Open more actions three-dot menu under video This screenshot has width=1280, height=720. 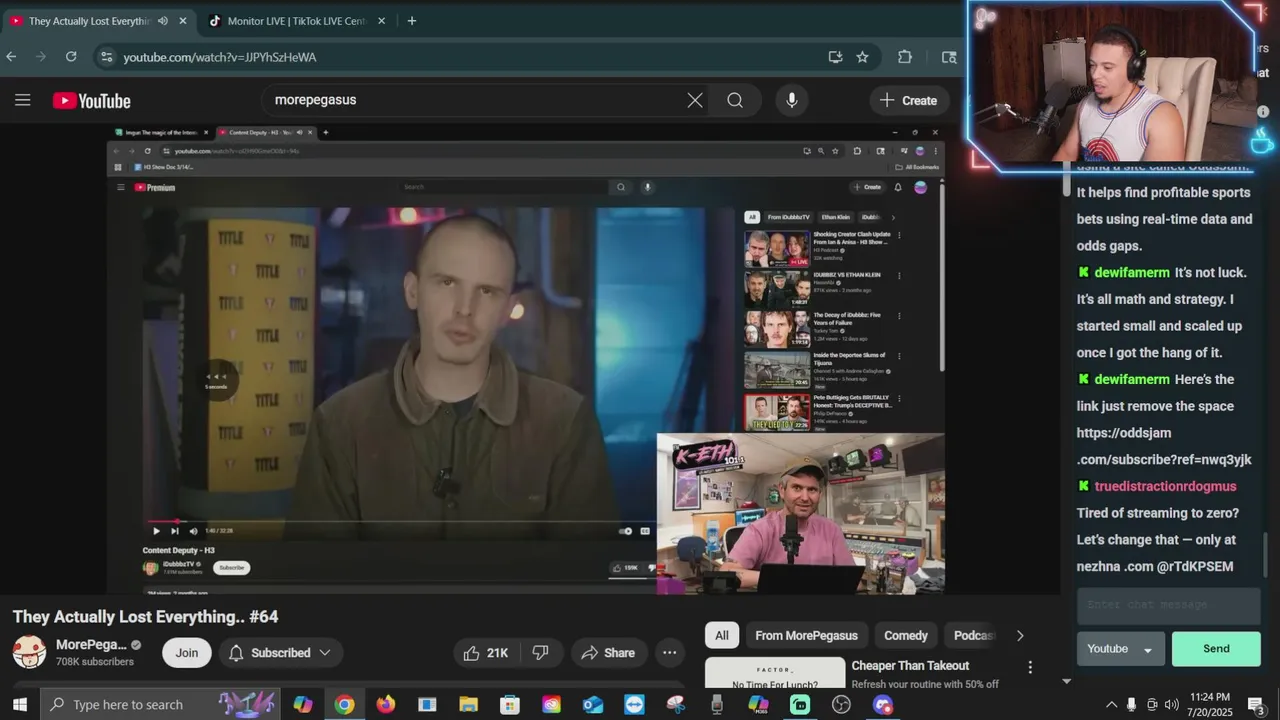(670, 653)
